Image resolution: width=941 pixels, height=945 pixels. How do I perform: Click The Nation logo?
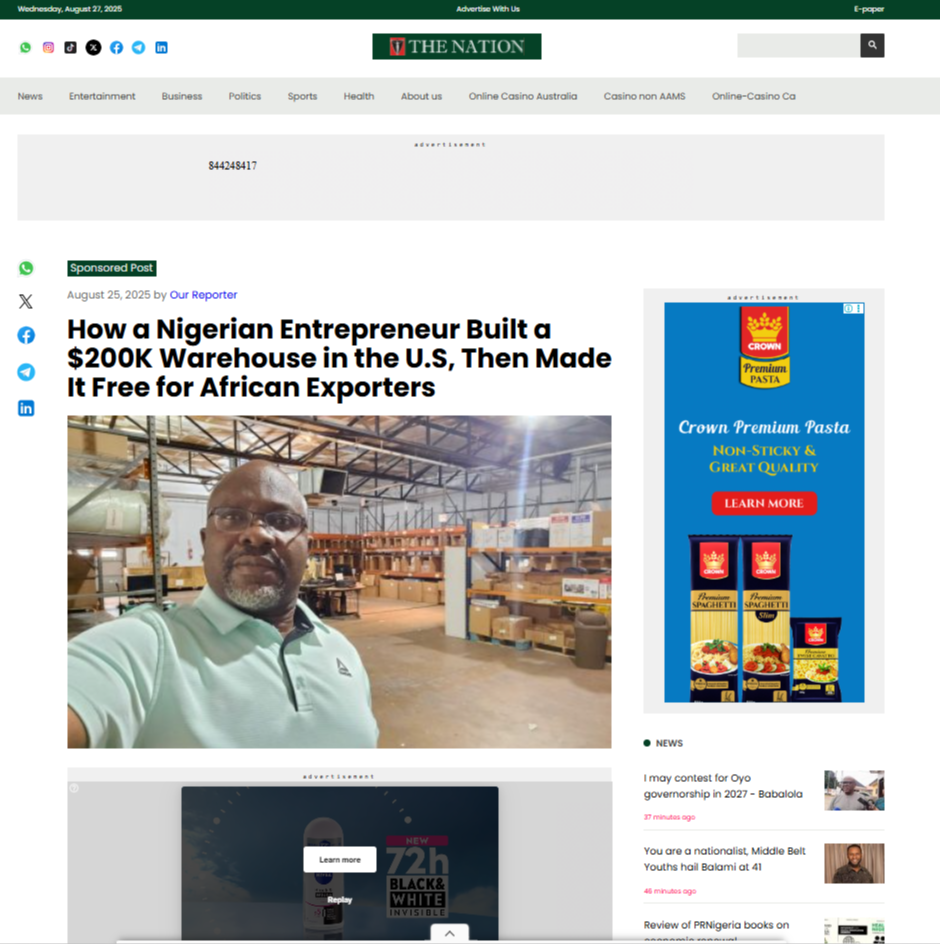456,46
